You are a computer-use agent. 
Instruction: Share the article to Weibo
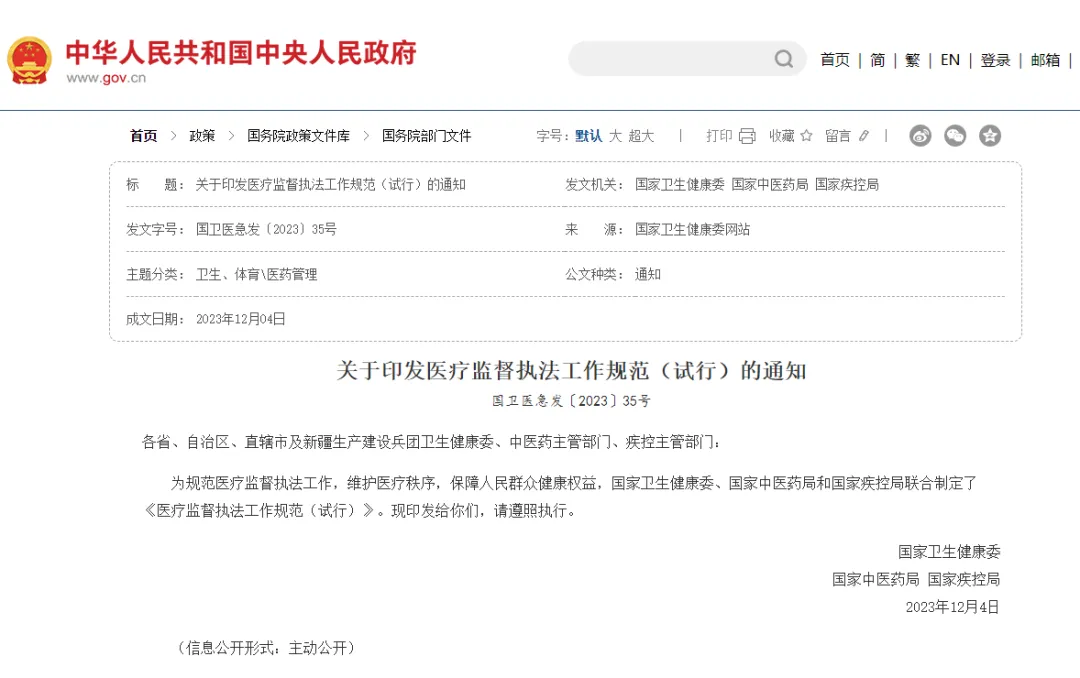[x=920, y=135]
